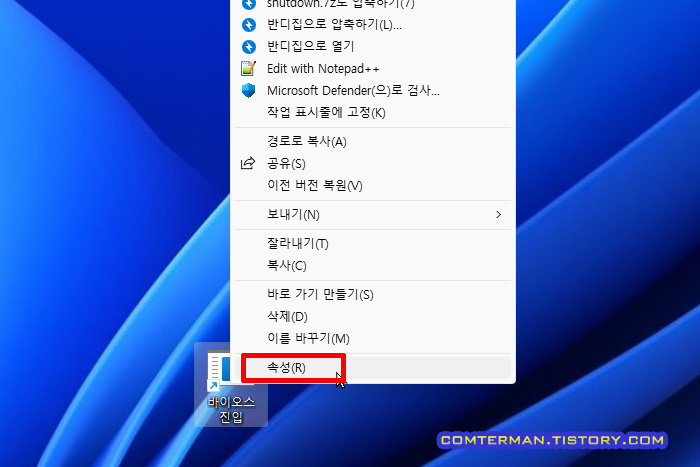Select 작업 표시줄에 고정(K)
700x467 pixels.
click(x=373, y=113)
